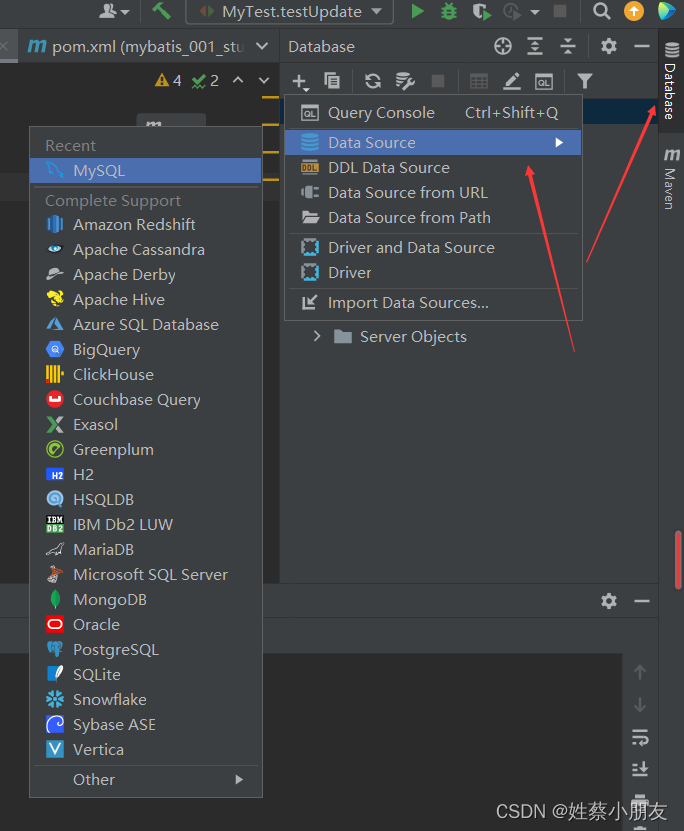
Task: Go to previous highlighted error arrow
Action: tap(238, 81)
